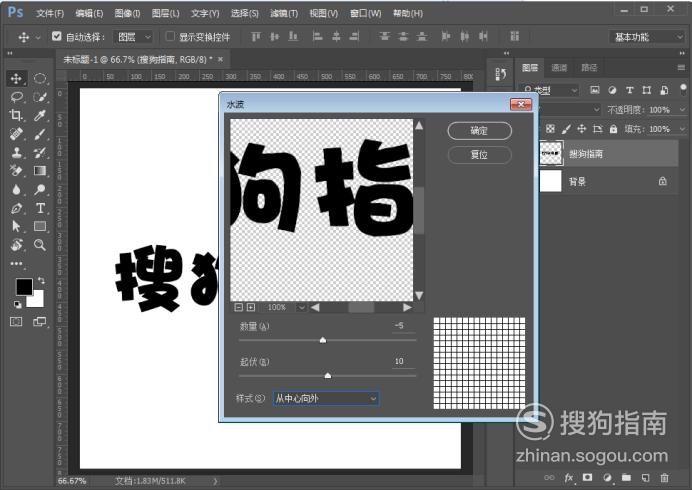The height and width of the screenshot is (490, 692).
Task: Switch to the 通道 channels tab
Action: 559,68
